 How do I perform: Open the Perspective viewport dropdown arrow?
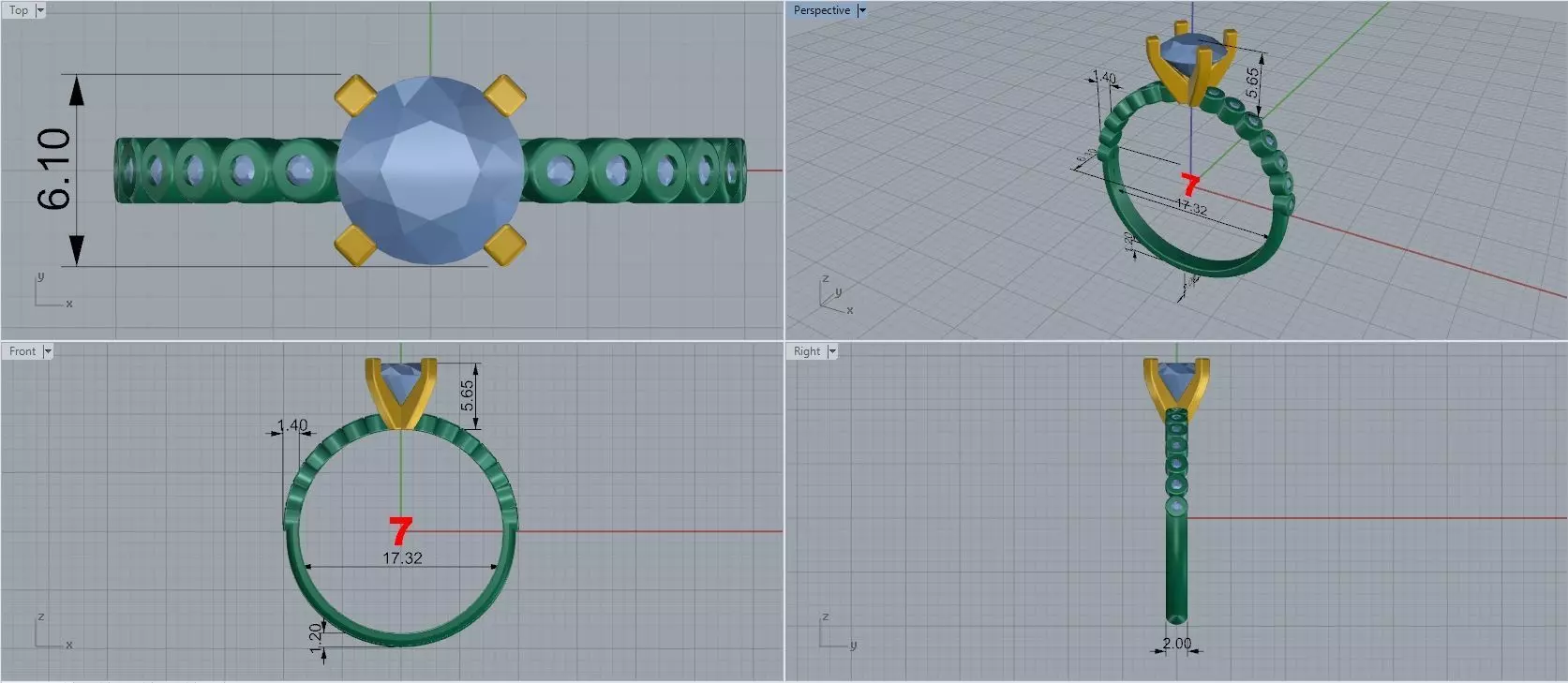(862, 10)
